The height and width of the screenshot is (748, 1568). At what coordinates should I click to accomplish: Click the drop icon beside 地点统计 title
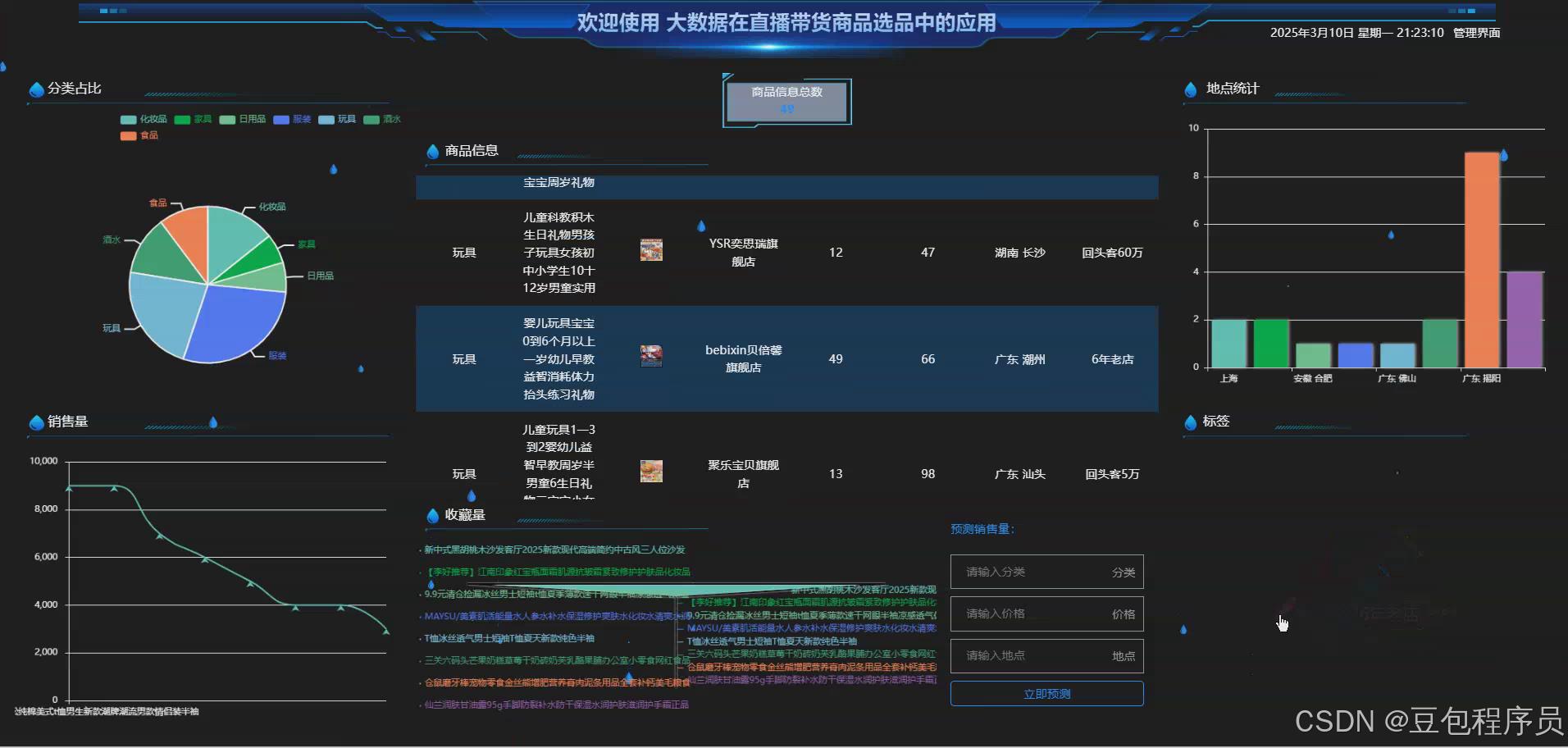pyautogui.click(x=1191, y=89)
